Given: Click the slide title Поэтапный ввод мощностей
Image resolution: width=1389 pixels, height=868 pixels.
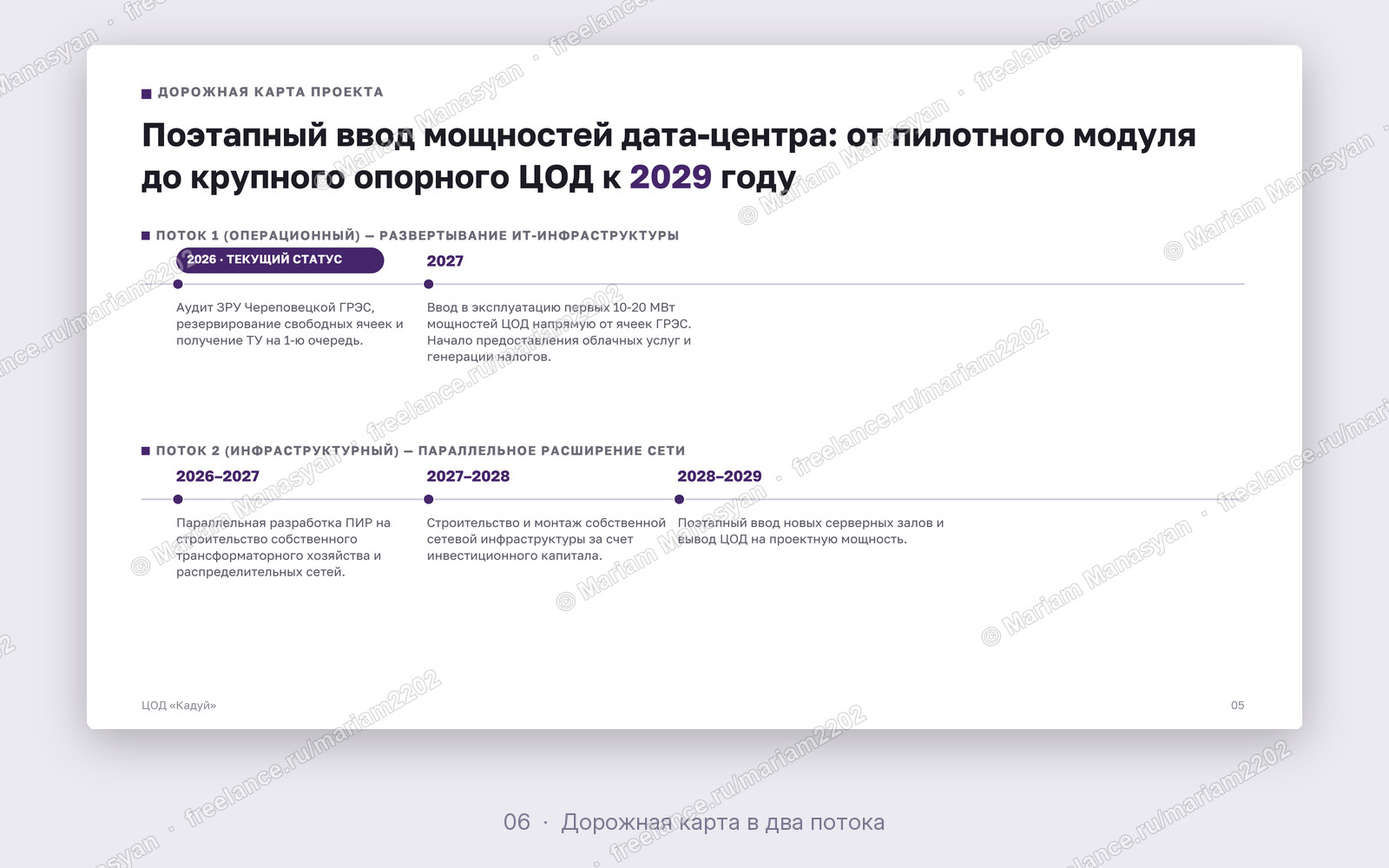Looking at the screenshot, I should pos(668,156).
